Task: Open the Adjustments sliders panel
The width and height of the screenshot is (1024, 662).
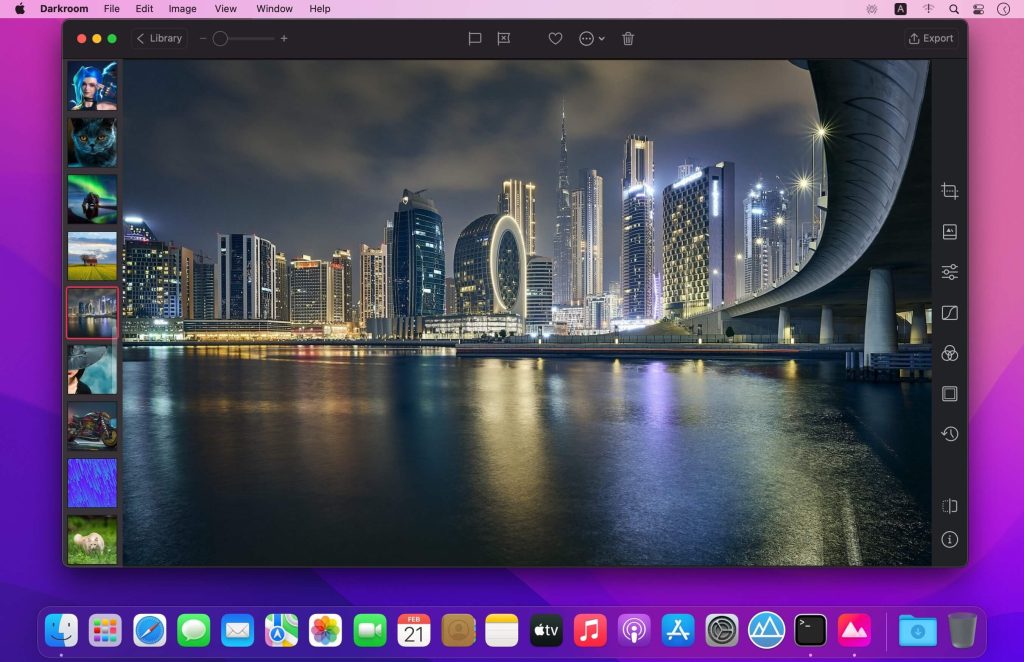Action: click(x=949, y=271)
